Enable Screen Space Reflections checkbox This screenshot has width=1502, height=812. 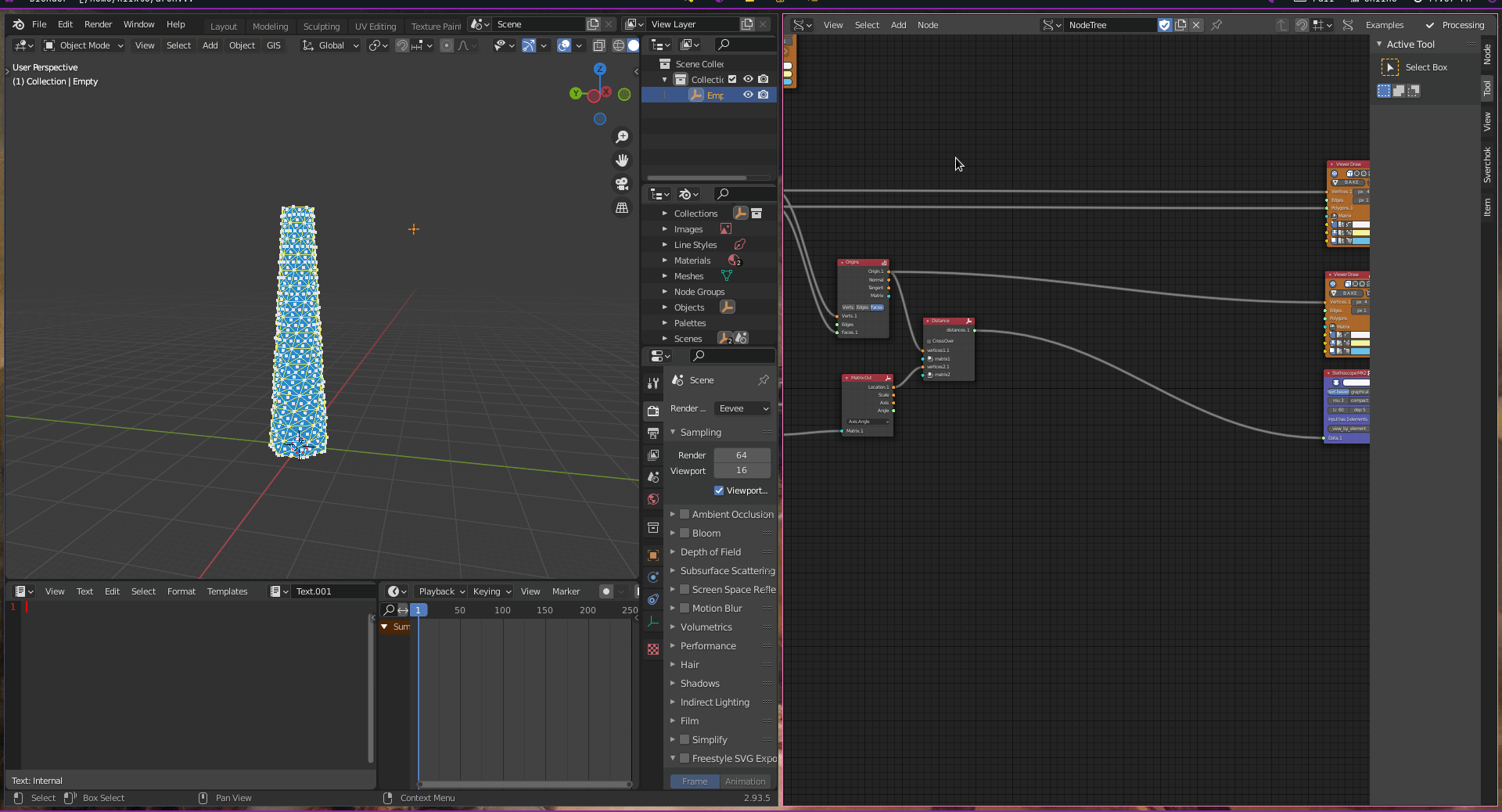[x=685, y=589]
